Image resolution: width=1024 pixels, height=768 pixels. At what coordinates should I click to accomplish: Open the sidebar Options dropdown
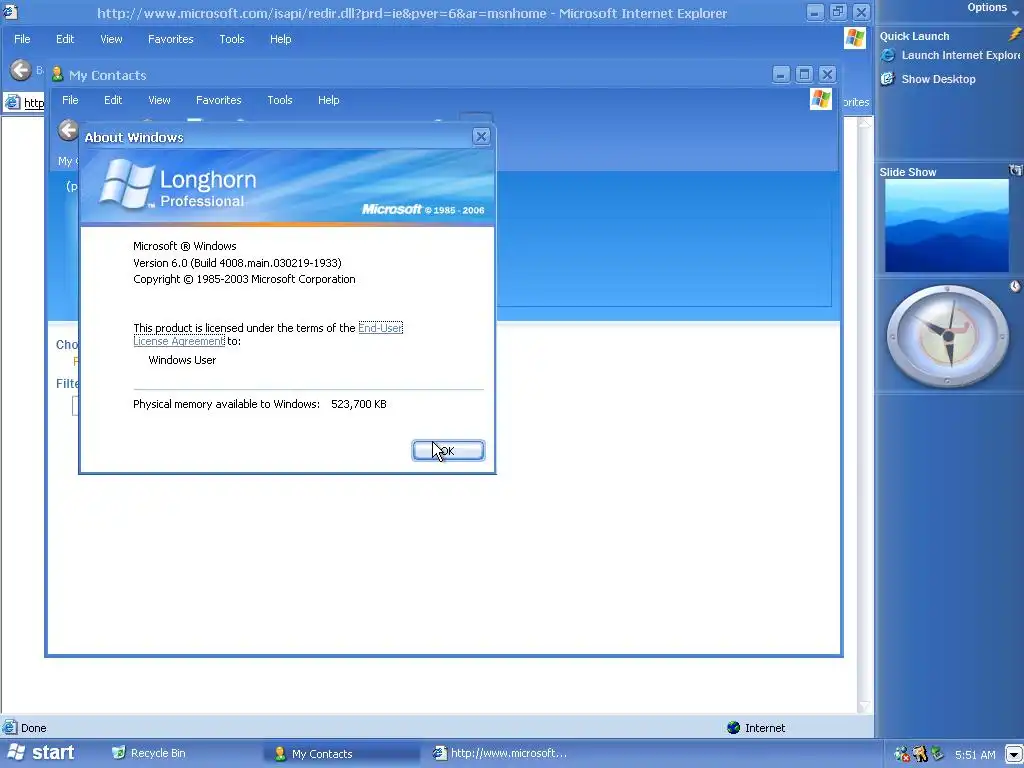coord(992,8)
